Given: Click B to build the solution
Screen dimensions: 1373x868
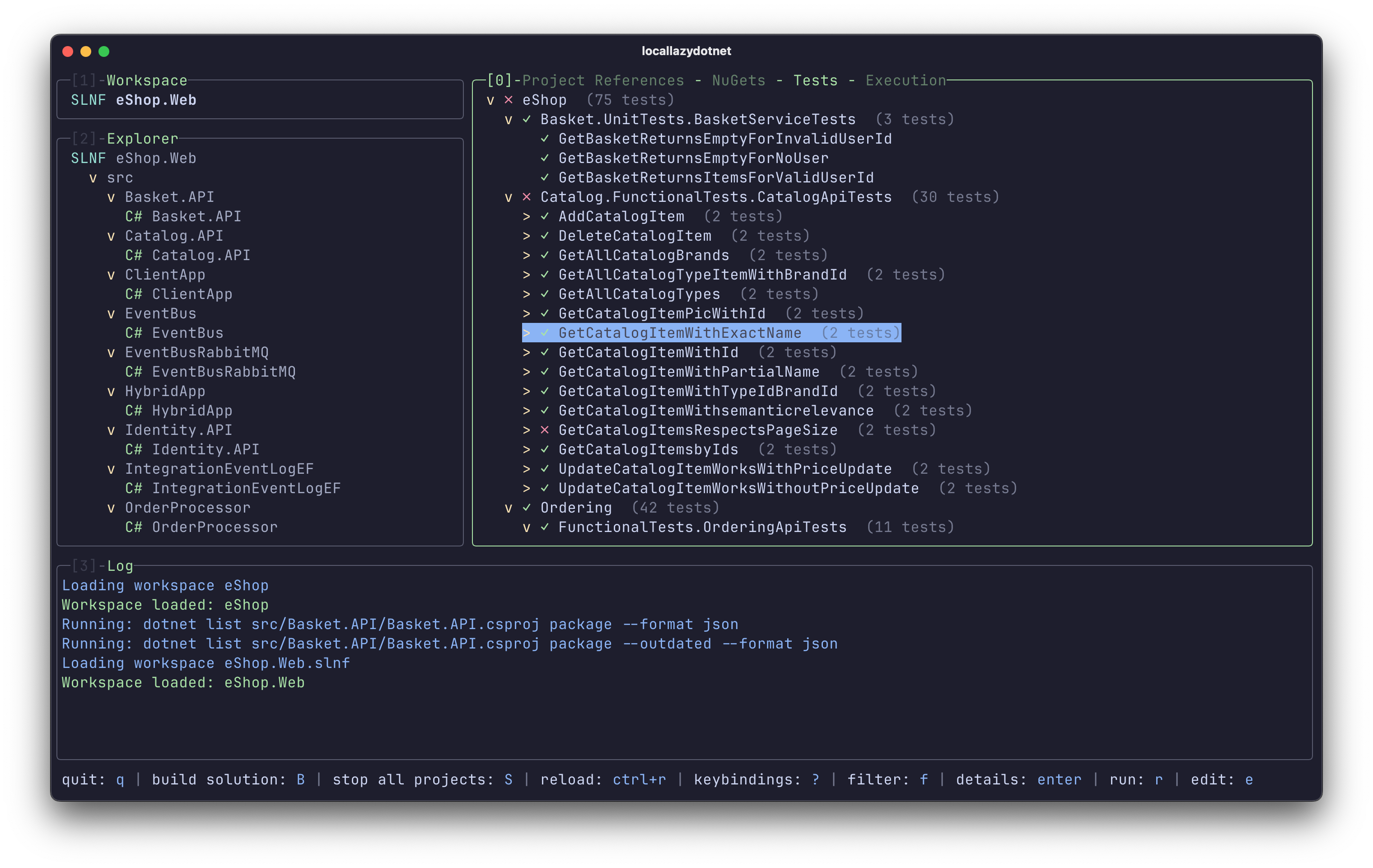Looking at the screenshot, I should (x=300, y=779).
